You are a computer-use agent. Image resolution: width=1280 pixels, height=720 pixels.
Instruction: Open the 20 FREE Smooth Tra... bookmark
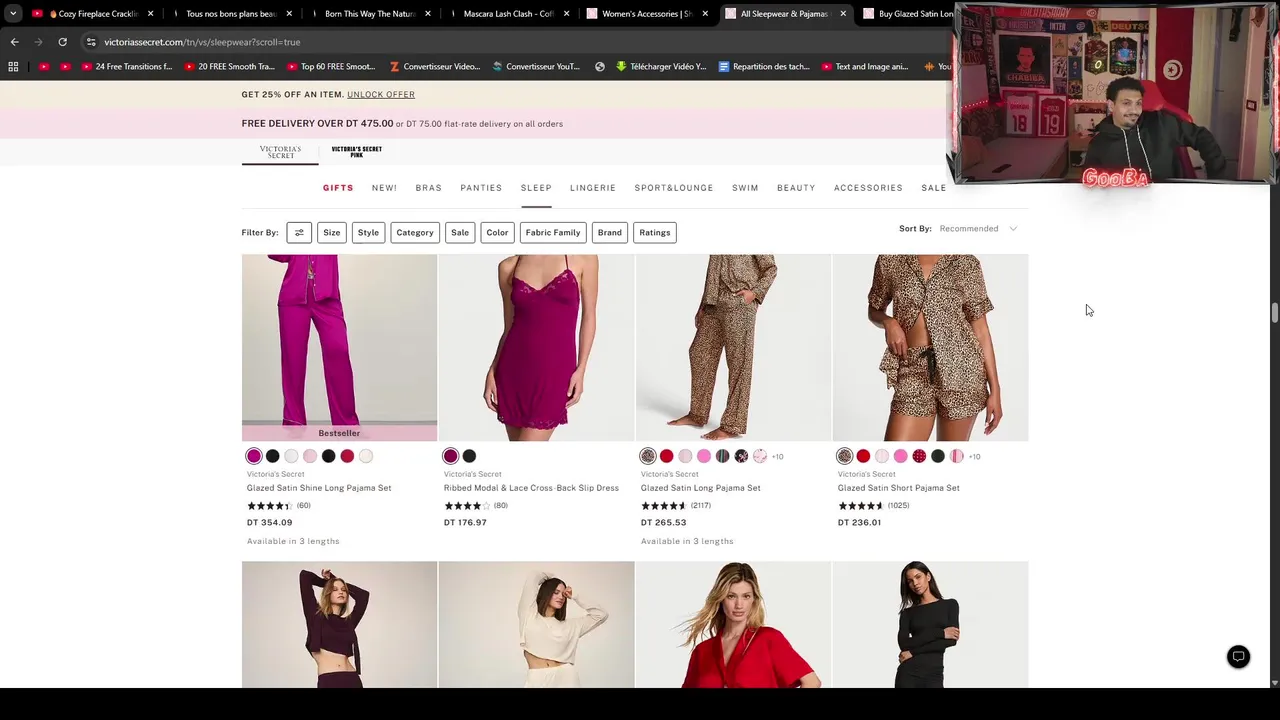229,67
